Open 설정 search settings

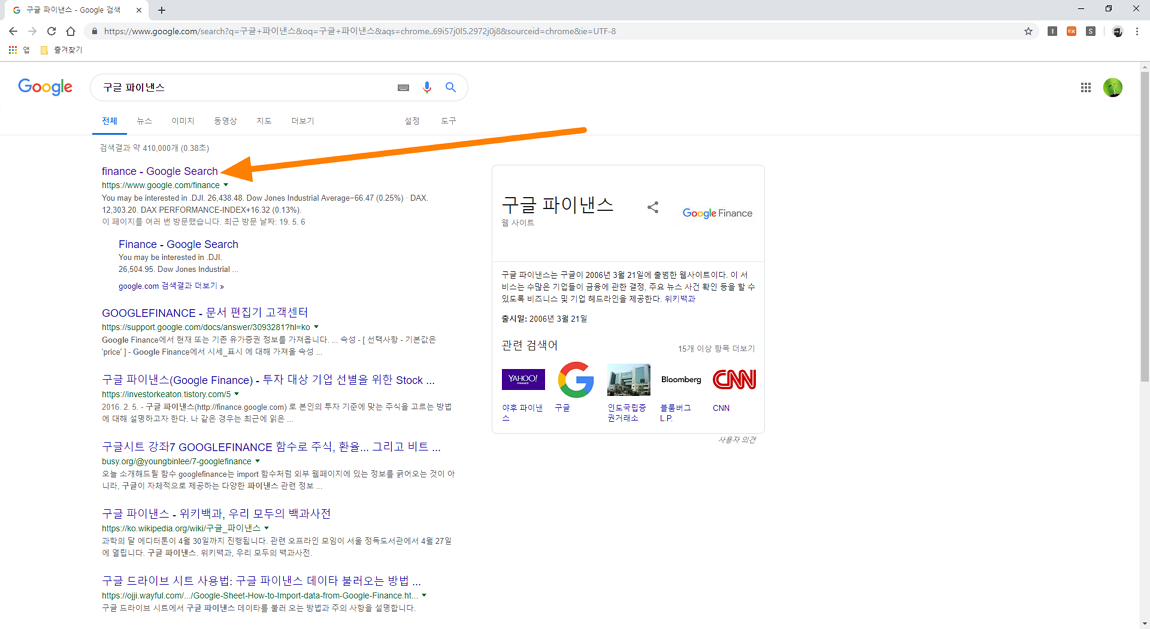point(412,121)
